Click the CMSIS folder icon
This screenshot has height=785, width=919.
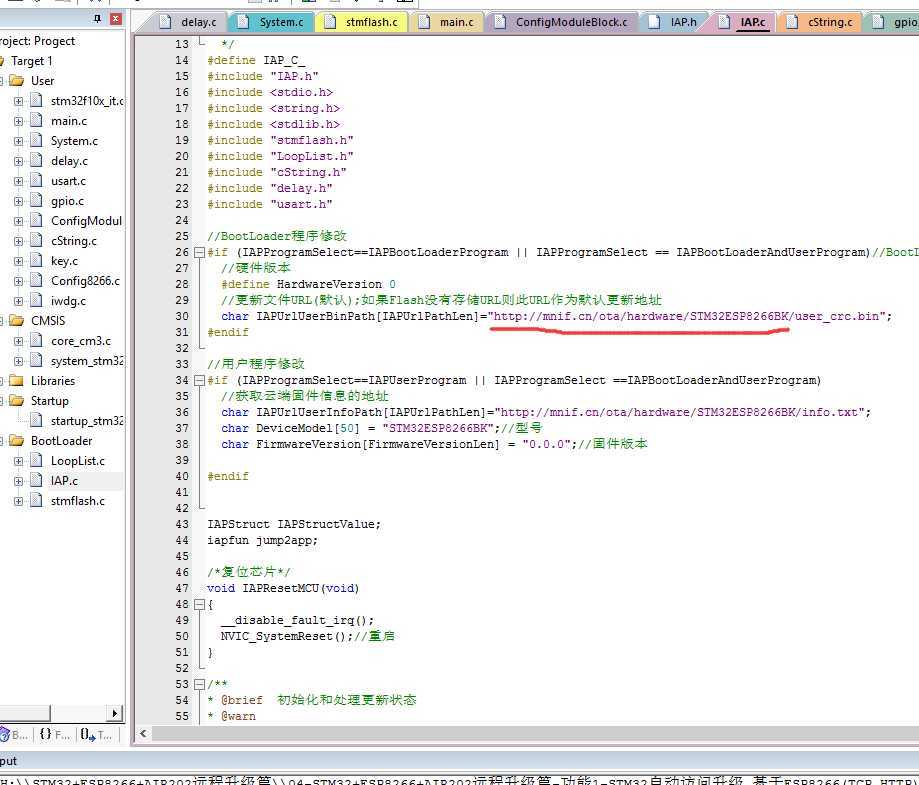[16, 321]
